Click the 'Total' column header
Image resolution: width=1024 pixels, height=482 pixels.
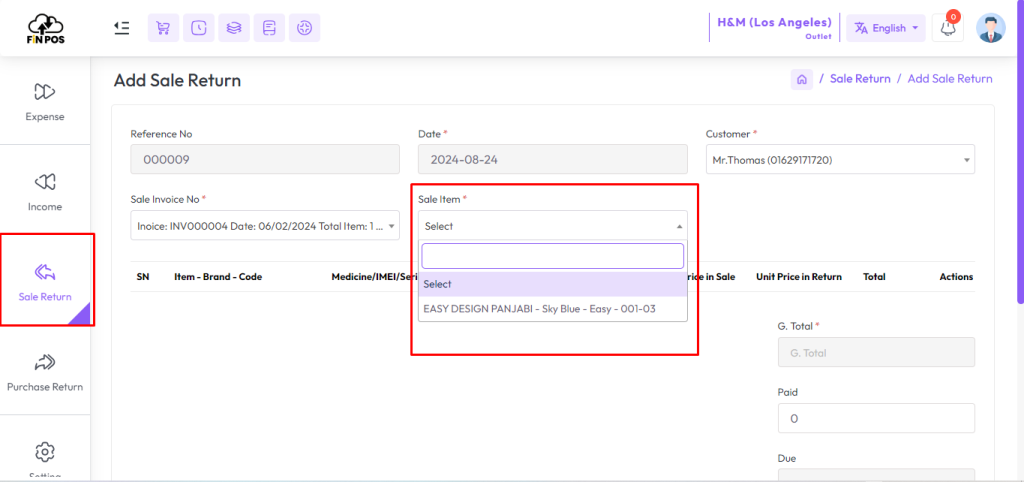point(874,276)
